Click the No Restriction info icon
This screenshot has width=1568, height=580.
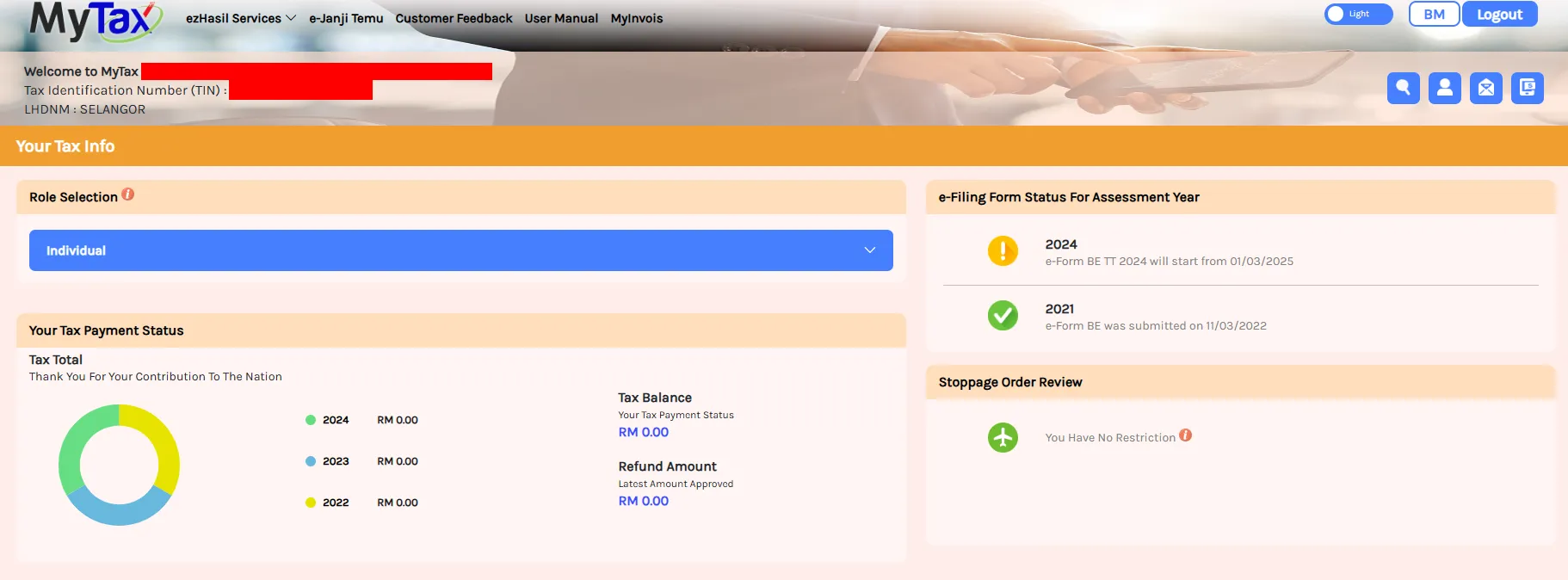(1185, 435)
